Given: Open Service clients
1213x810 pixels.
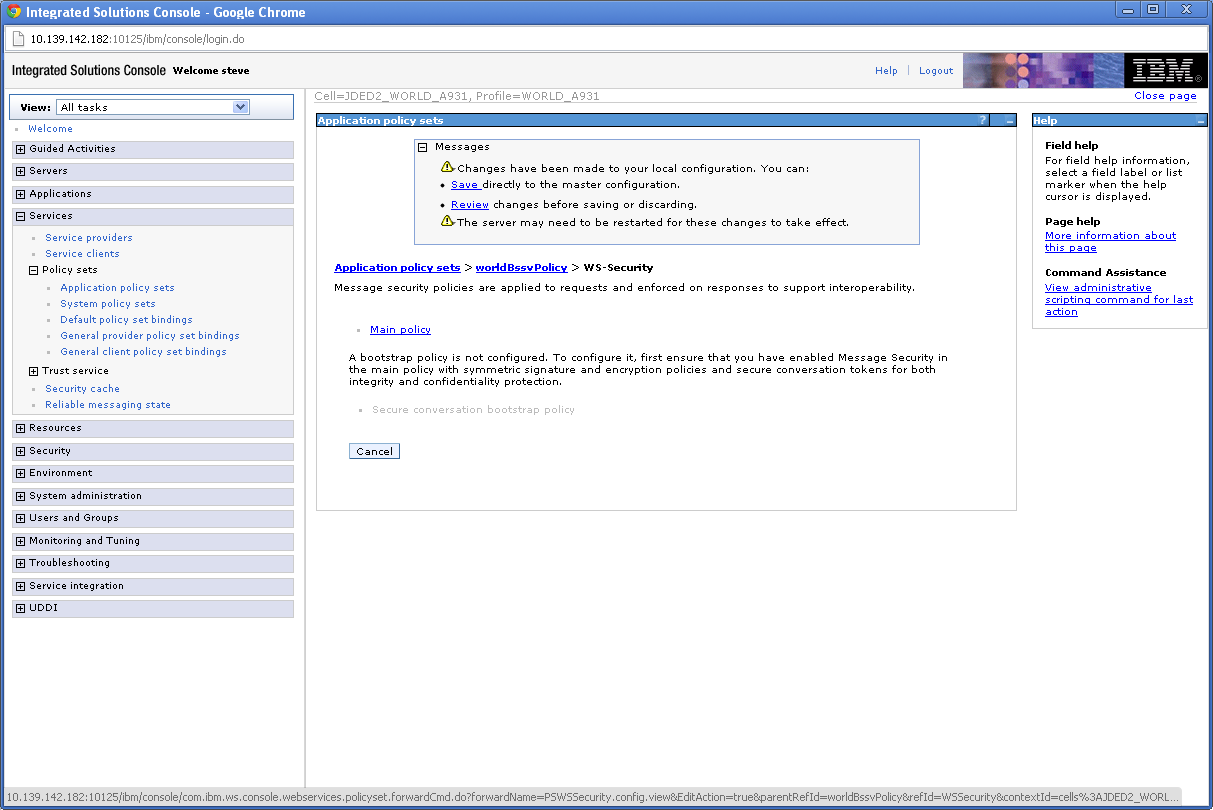Looking at the screenshot, I should [82, 254].
